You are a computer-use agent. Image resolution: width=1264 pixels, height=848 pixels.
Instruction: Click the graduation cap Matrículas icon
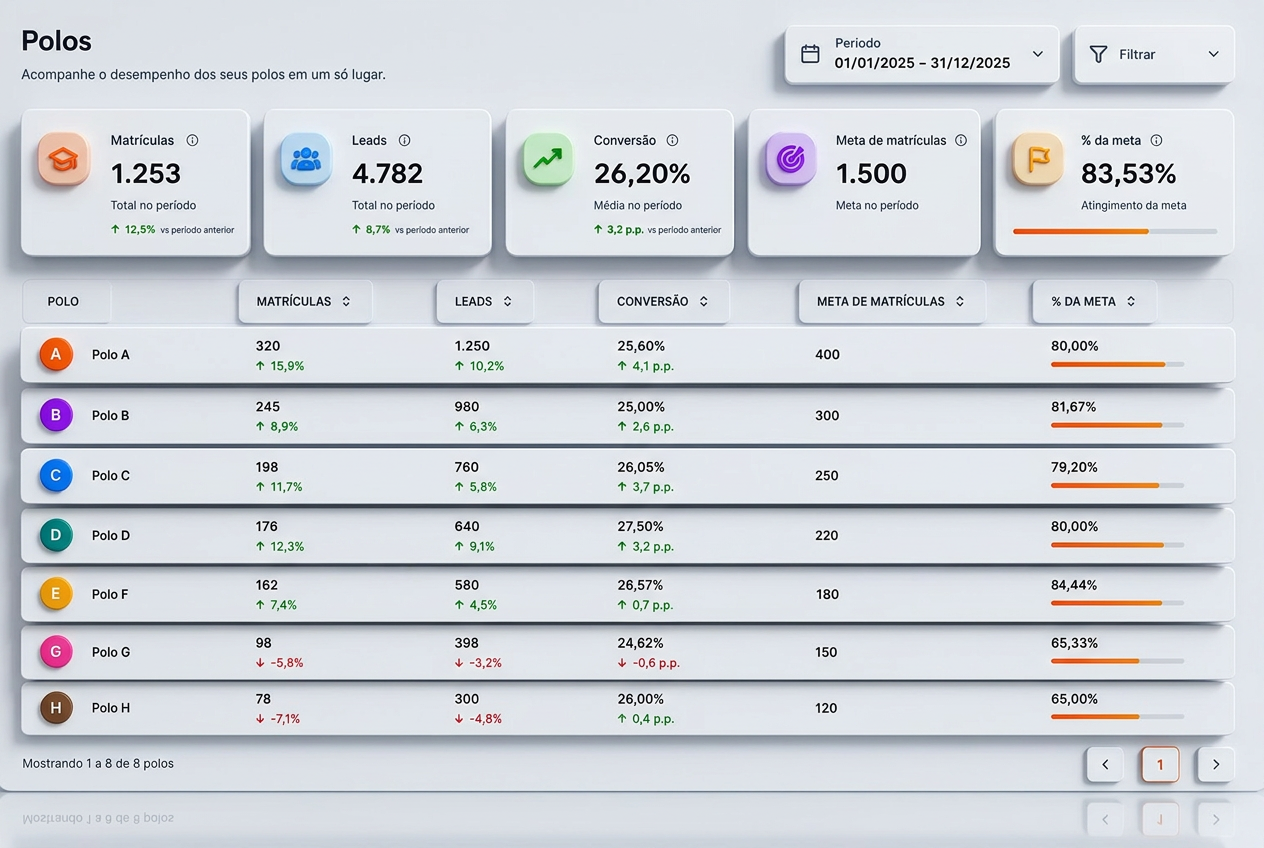point(63,159)
